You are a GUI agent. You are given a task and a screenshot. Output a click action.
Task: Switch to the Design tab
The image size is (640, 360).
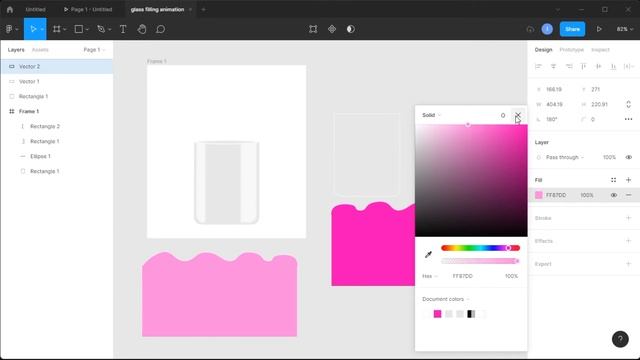(543, 50)
